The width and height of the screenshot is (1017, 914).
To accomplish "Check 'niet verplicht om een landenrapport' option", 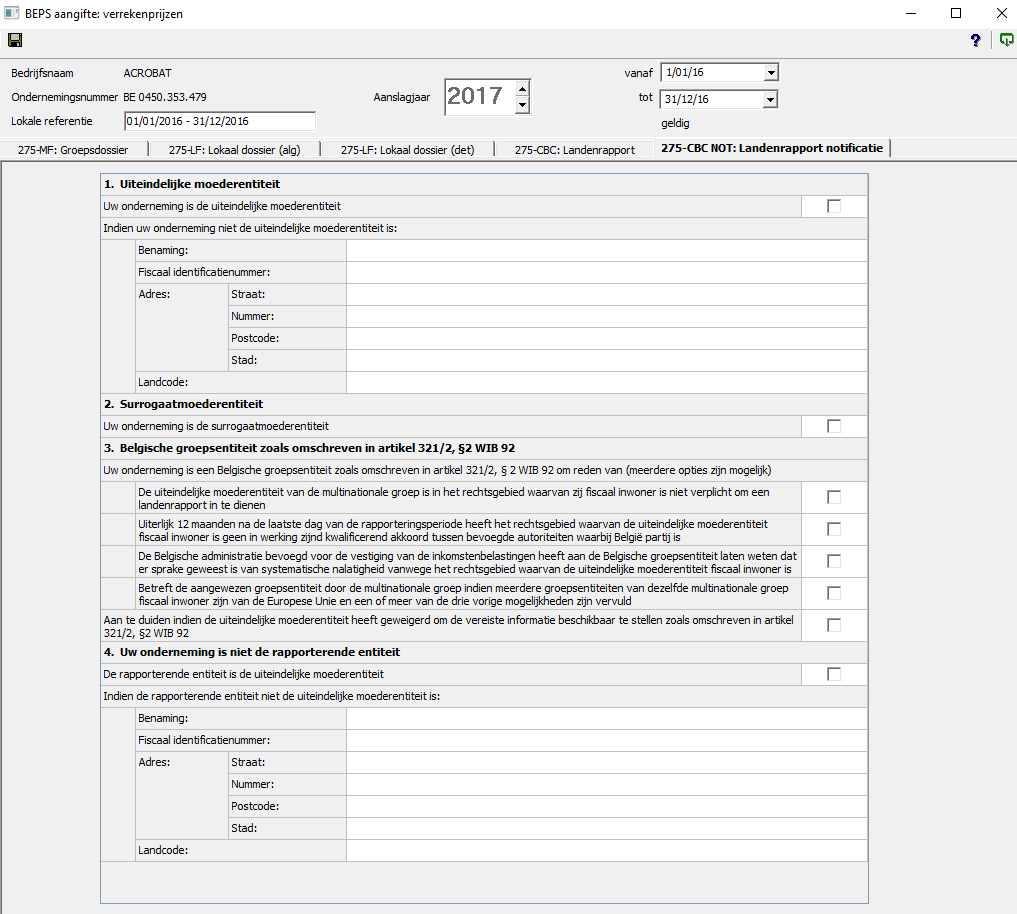I will 834,498.
